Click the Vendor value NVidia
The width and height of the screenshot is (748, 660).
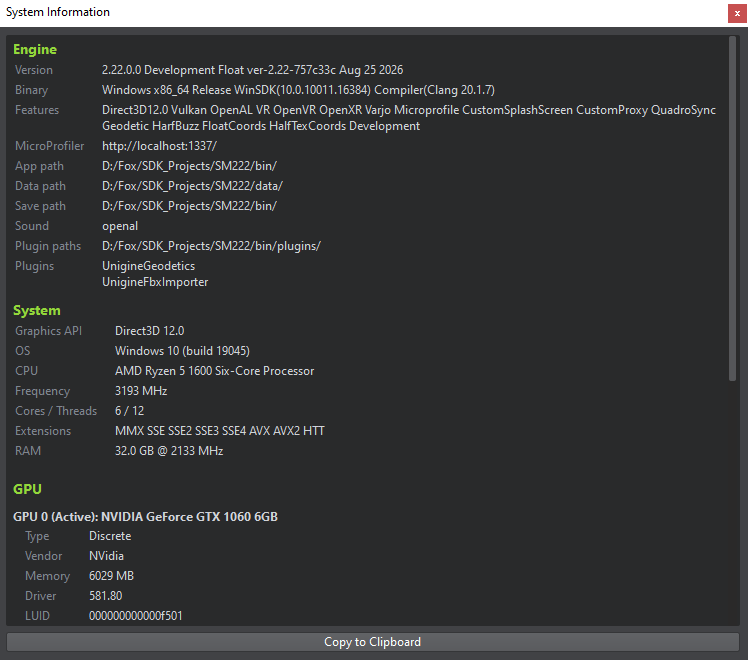click(x=106, y=556)
